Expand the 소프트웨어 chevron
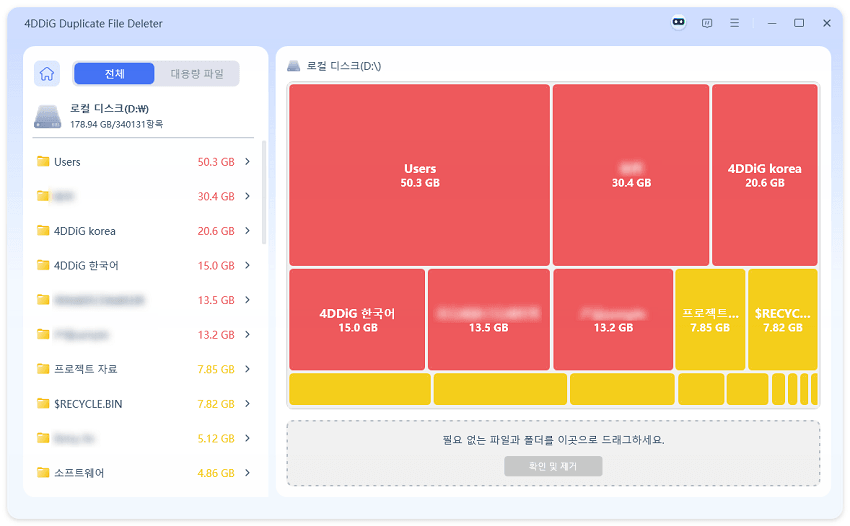Viewport: 850px width, 526px height. (247, 472)
